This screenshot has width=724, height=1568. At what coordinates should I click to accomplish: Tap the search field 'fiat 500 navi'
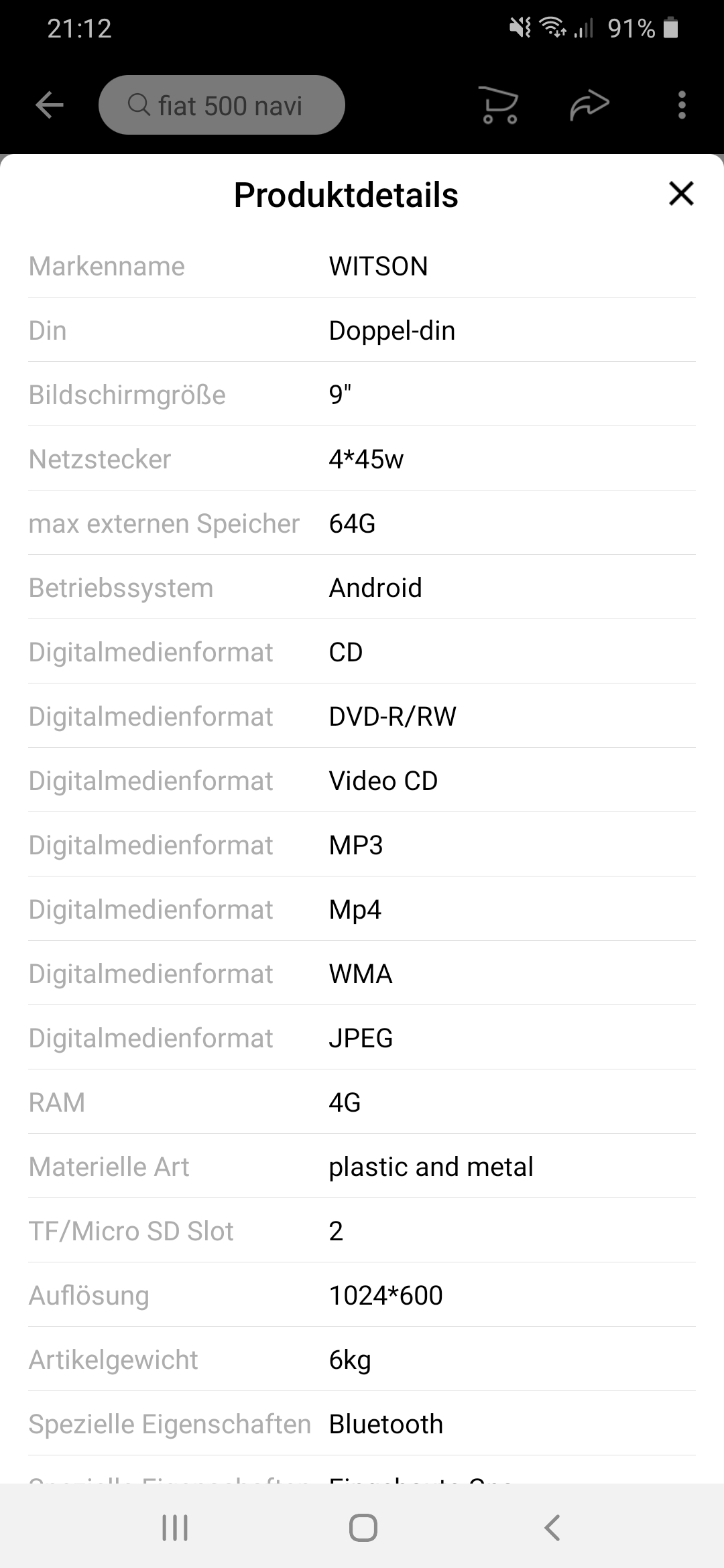(x=230, y=105)
